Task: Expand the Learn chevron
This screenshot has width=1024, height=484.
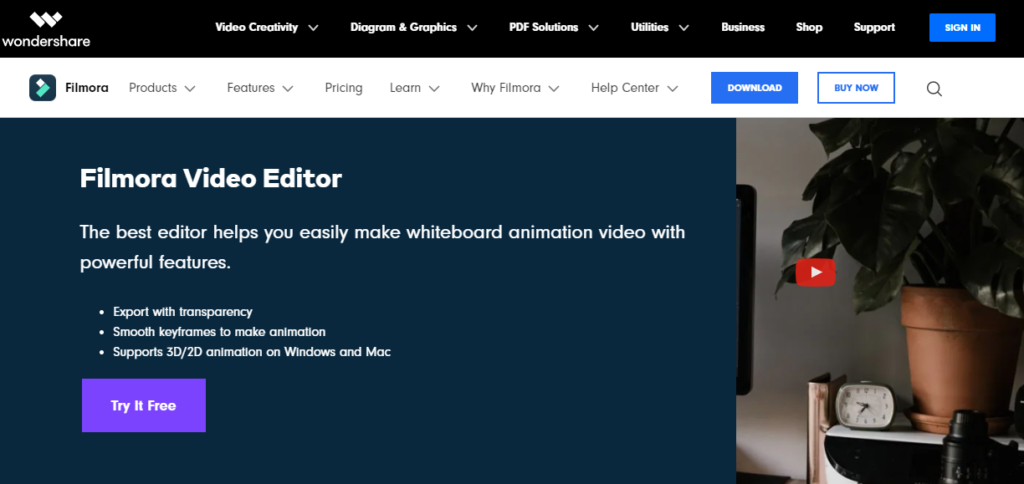Action: [x=434, y=89]
